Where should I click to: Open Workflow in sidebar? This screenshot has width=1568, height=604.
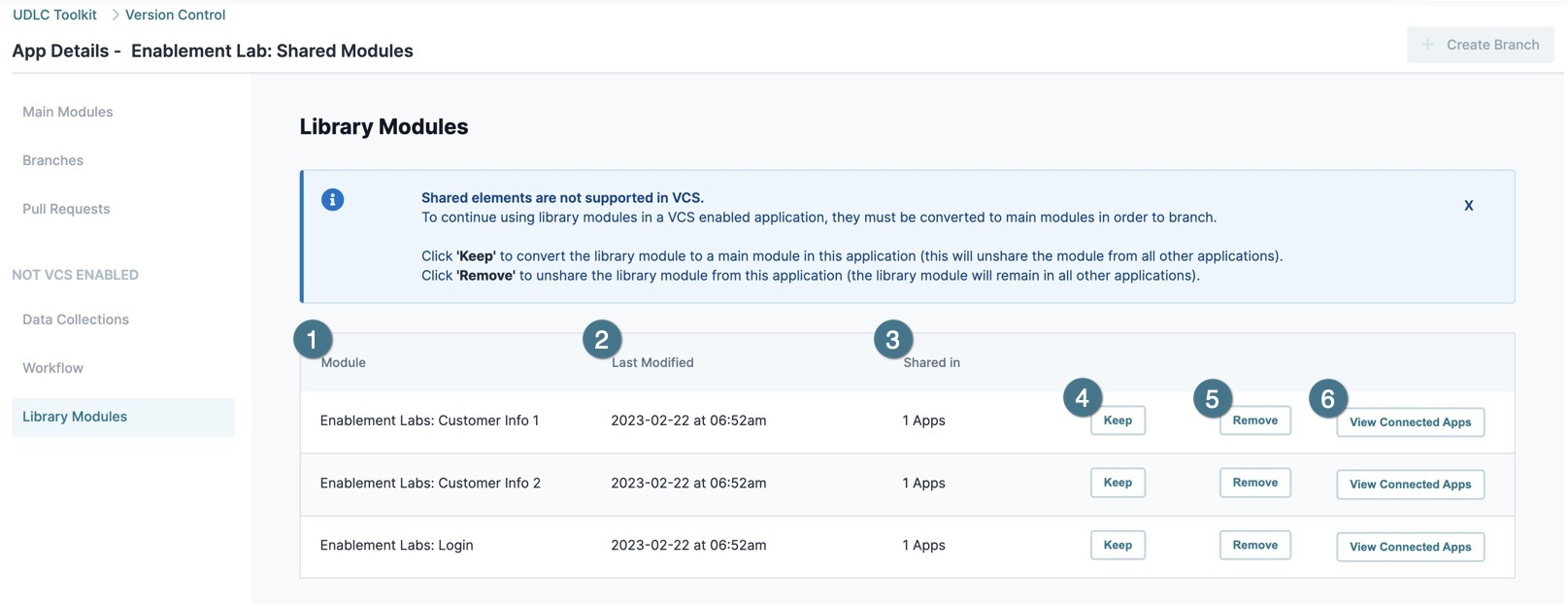52,368
